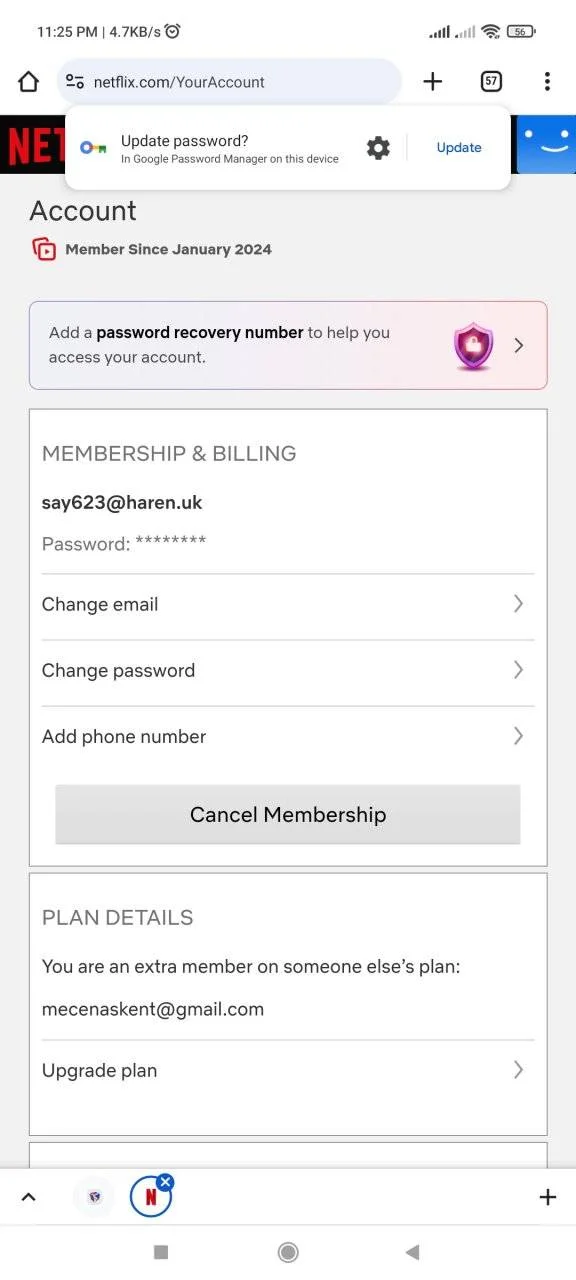Open a new tab with plus icon
Screen dimensions: 576x1280
432,82
